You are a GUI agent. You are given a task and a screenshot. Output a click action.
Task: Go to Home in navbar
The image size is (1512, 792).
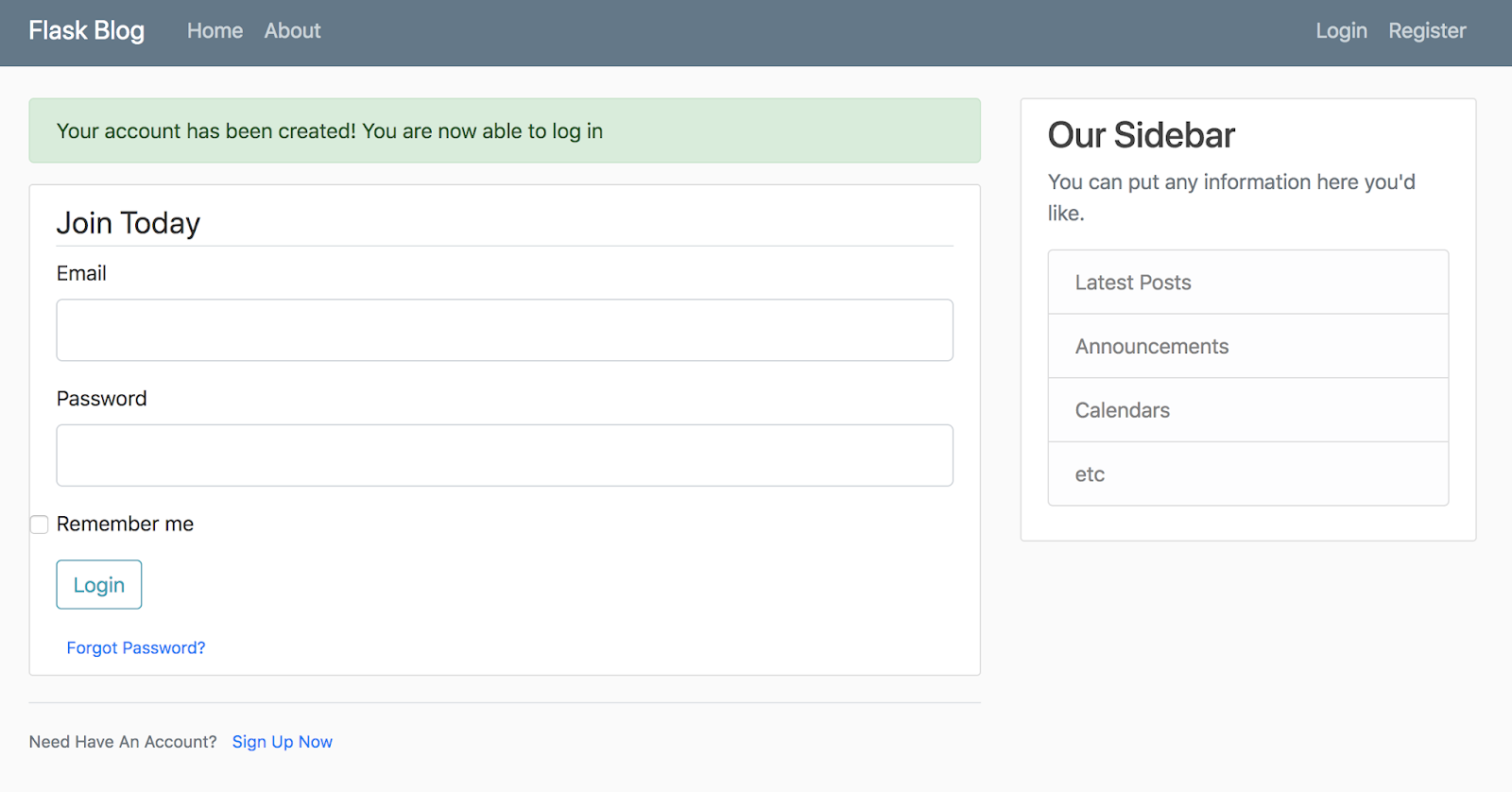pos(215,31)
